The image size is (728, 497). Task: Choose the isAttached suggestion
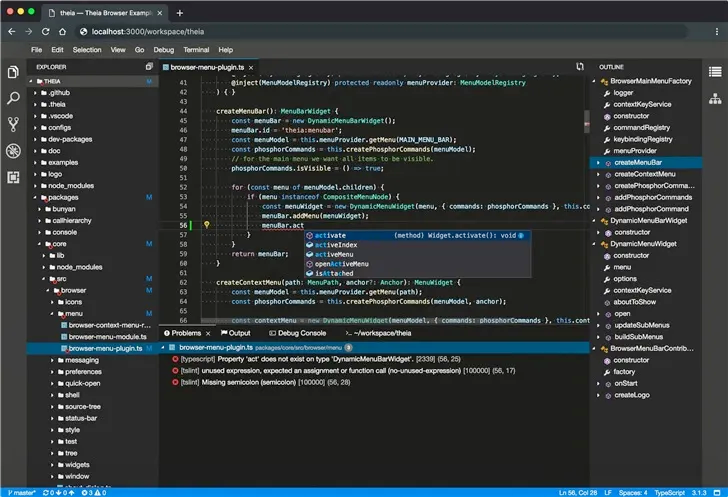pos(418,273)
